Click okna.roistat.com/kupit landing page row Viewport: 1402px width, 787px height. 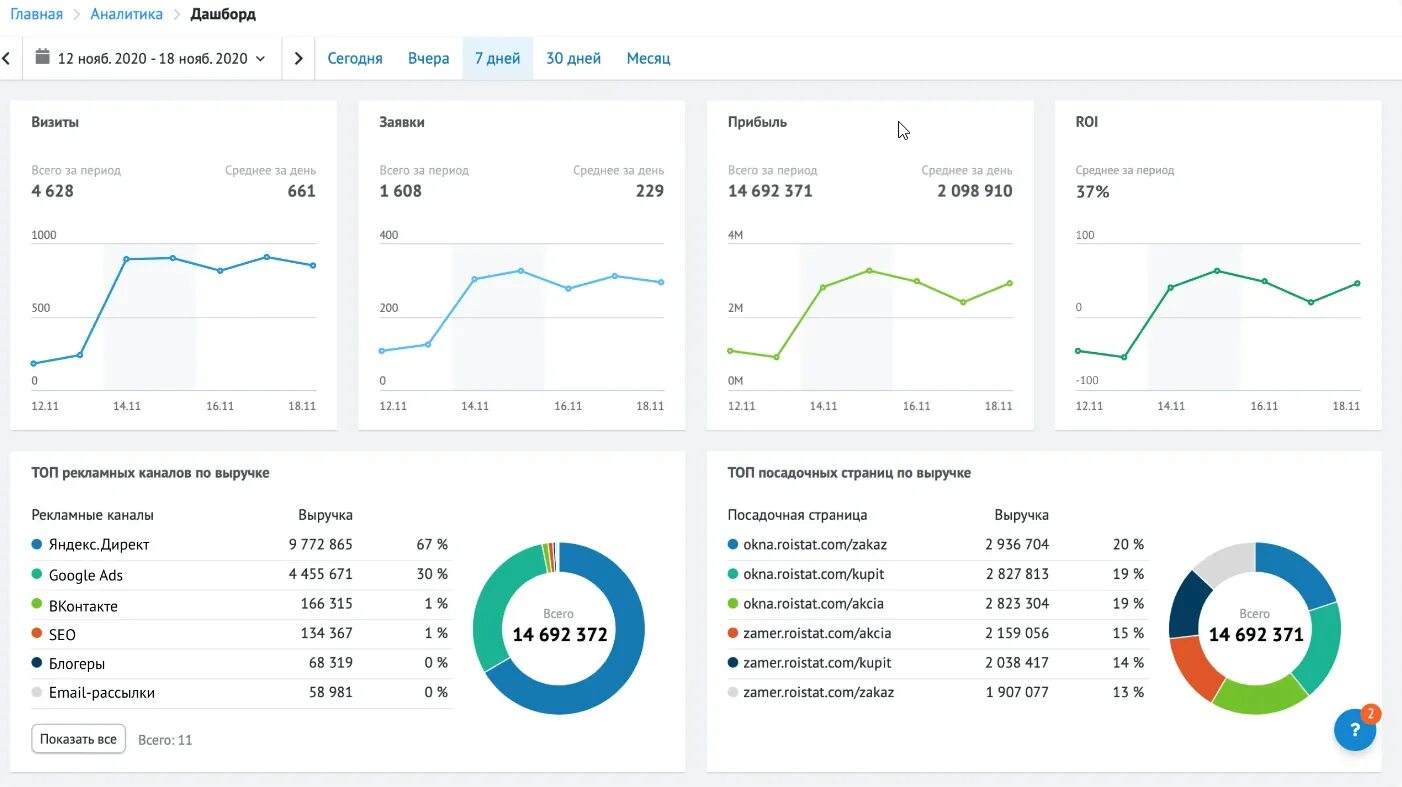click(x=936, y=574)
